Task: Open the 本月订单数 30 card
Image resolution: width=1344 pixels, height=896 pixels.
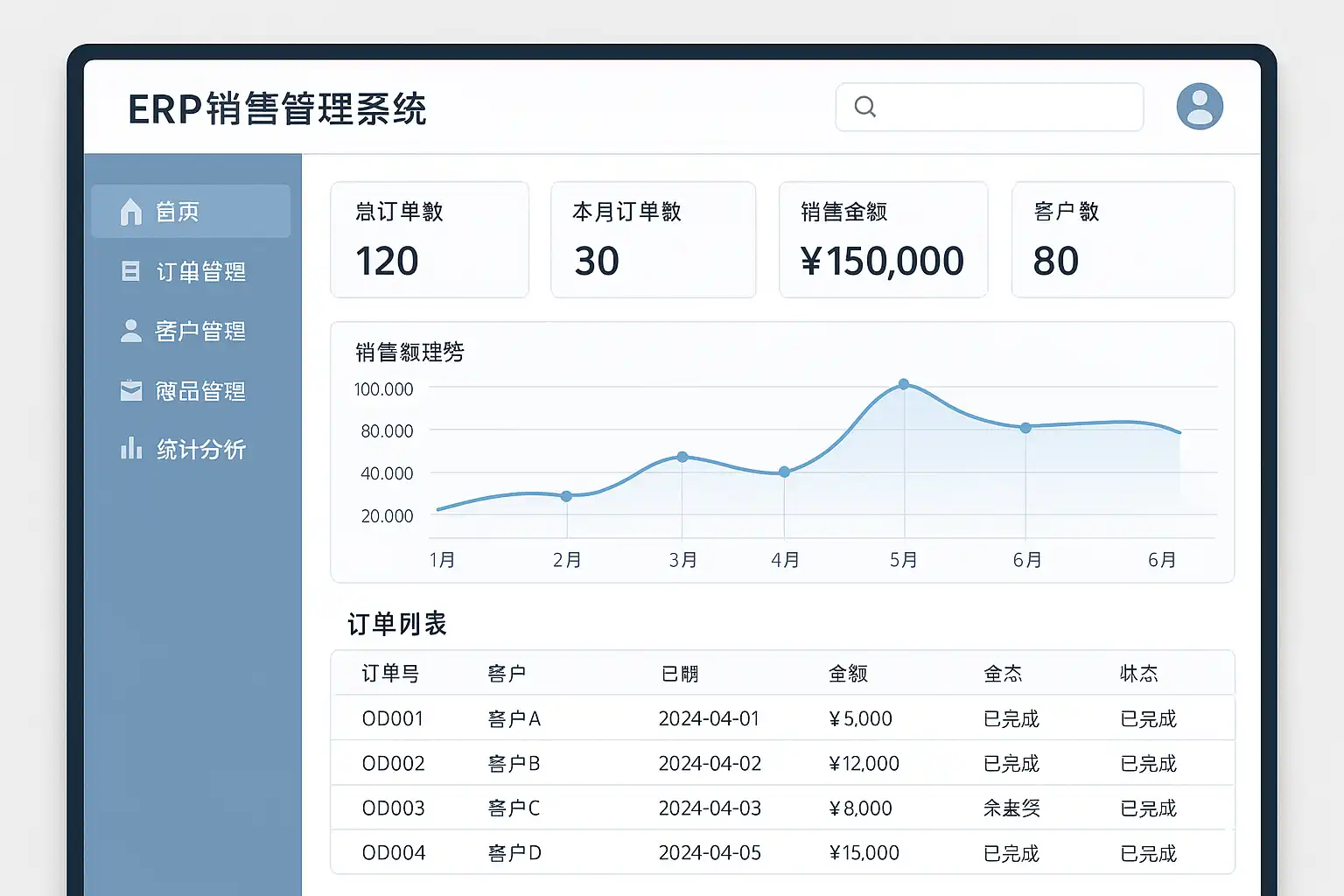Action: tap(652, 239)
